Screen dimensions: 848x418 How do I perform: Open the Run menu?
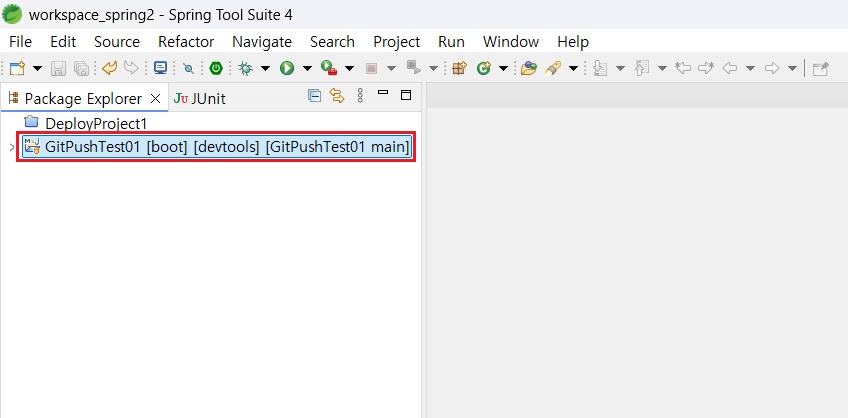pos(451,42)
